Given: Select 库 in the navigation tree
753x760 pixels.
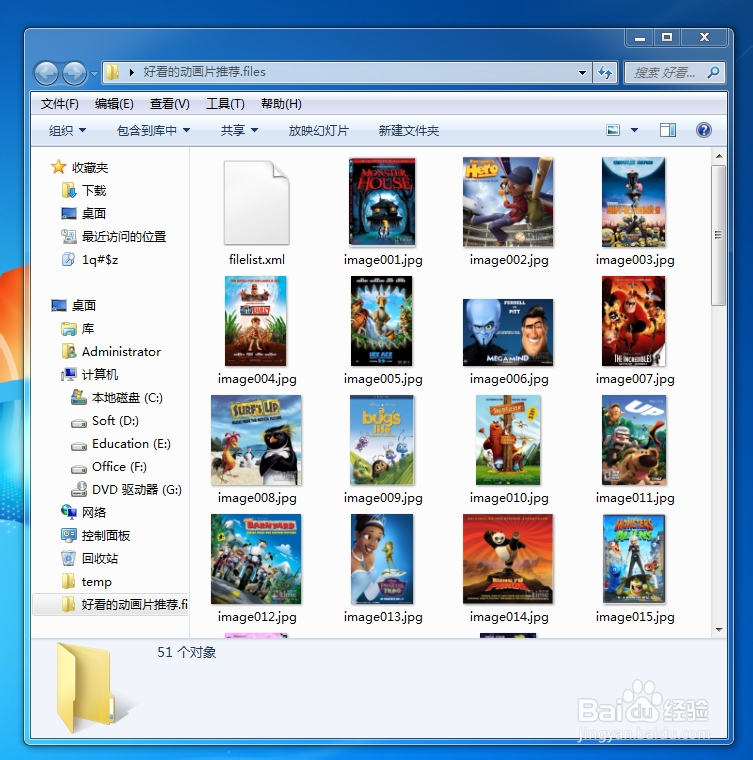Looking at the screenshot, I should (x=78, y=329).
